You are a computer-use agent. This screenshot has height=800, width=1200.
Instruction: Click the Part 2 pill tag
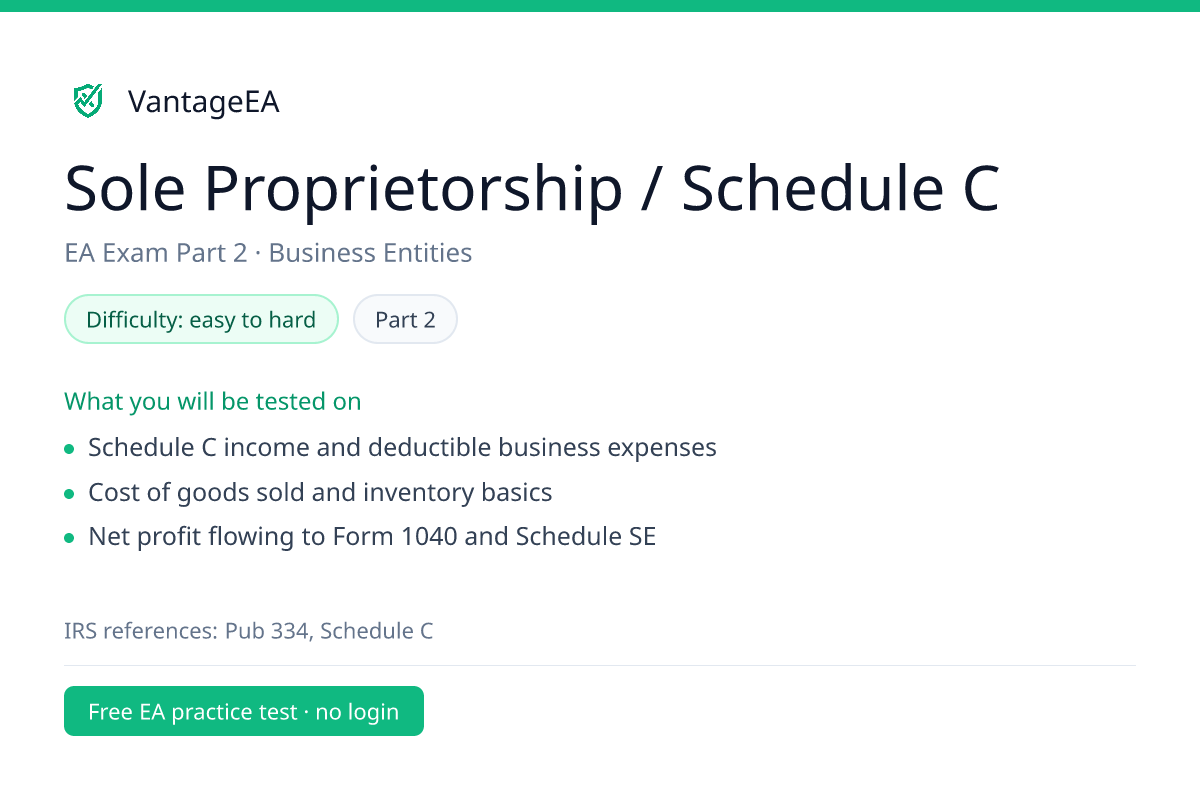point(405,320)
